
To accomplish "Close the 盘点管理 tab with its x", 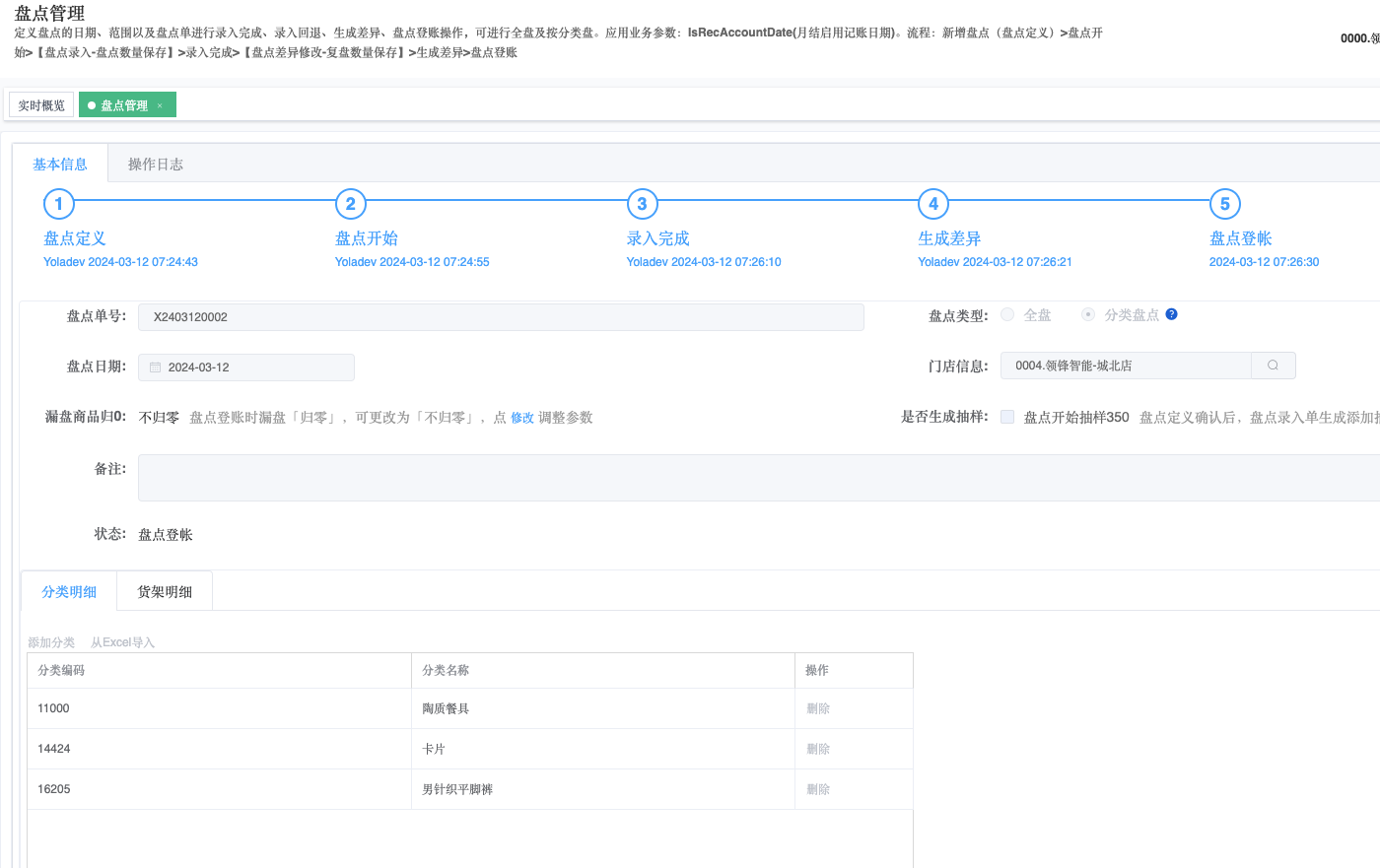I will pyautogui.click(x=160, y=105).
